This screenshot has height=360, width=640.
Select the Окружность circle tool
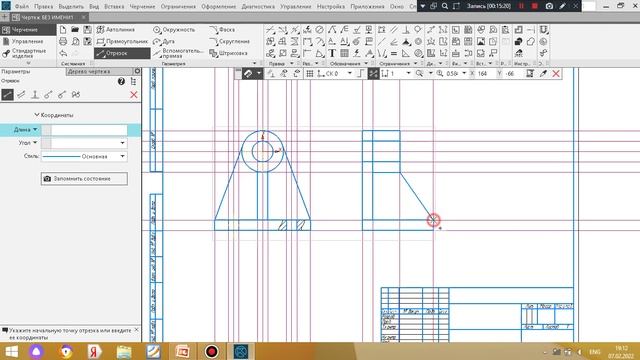tap(174, 30)
